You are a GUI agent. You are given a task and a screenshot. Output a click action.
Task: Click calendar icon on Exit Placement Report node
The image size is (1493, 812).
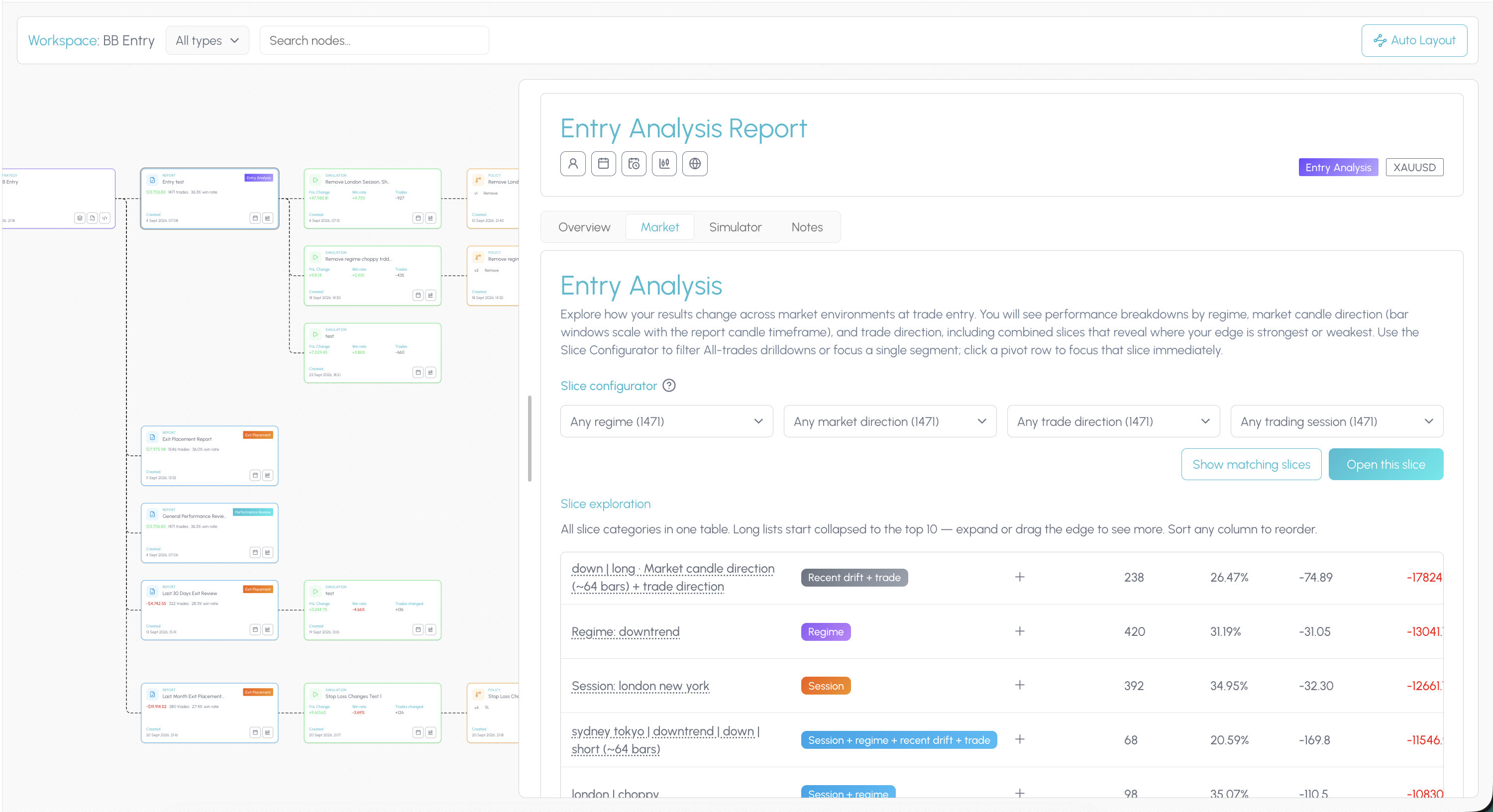point(255,475)
